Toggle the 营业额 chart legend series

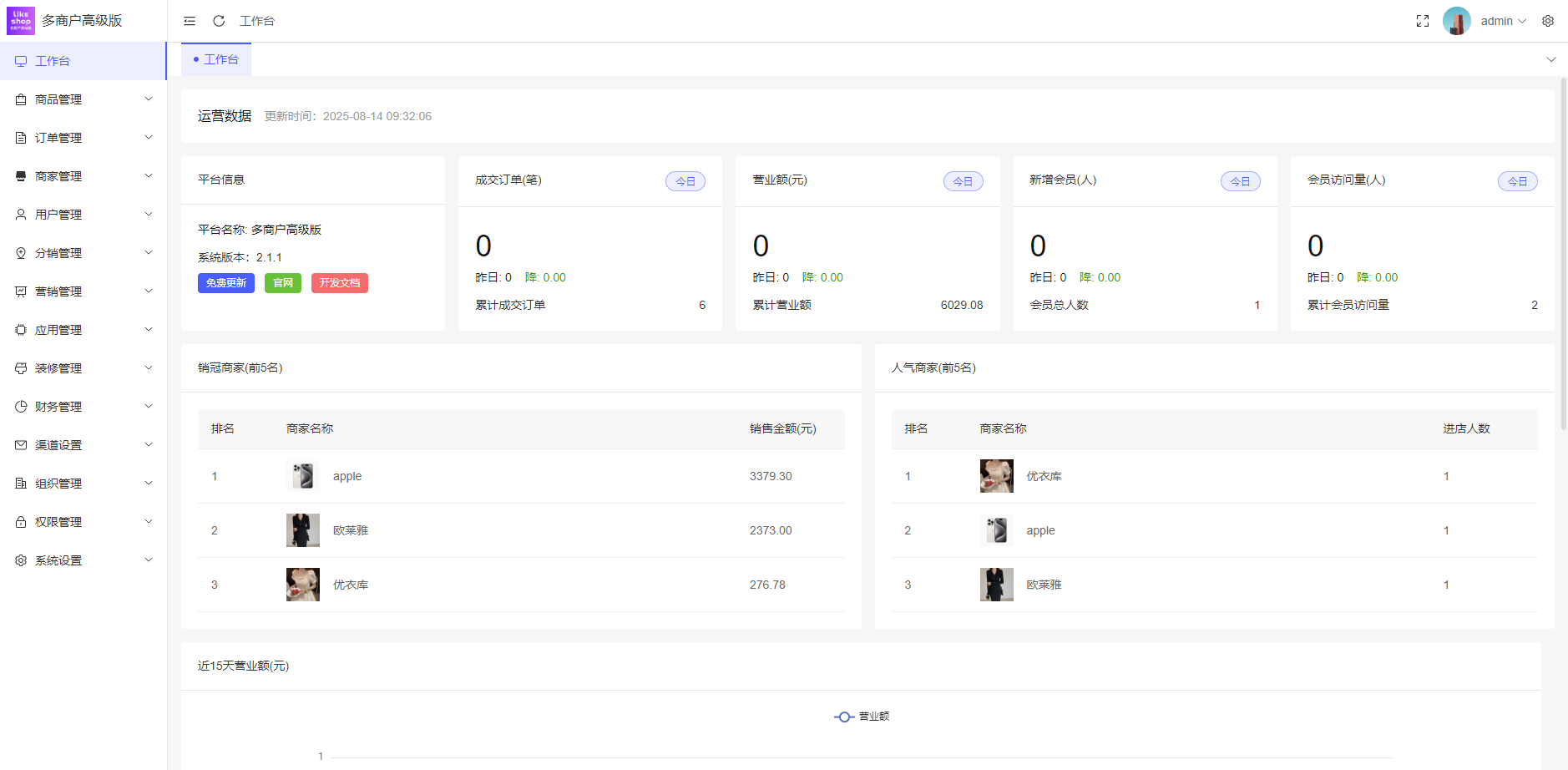[x=862, y=717]
